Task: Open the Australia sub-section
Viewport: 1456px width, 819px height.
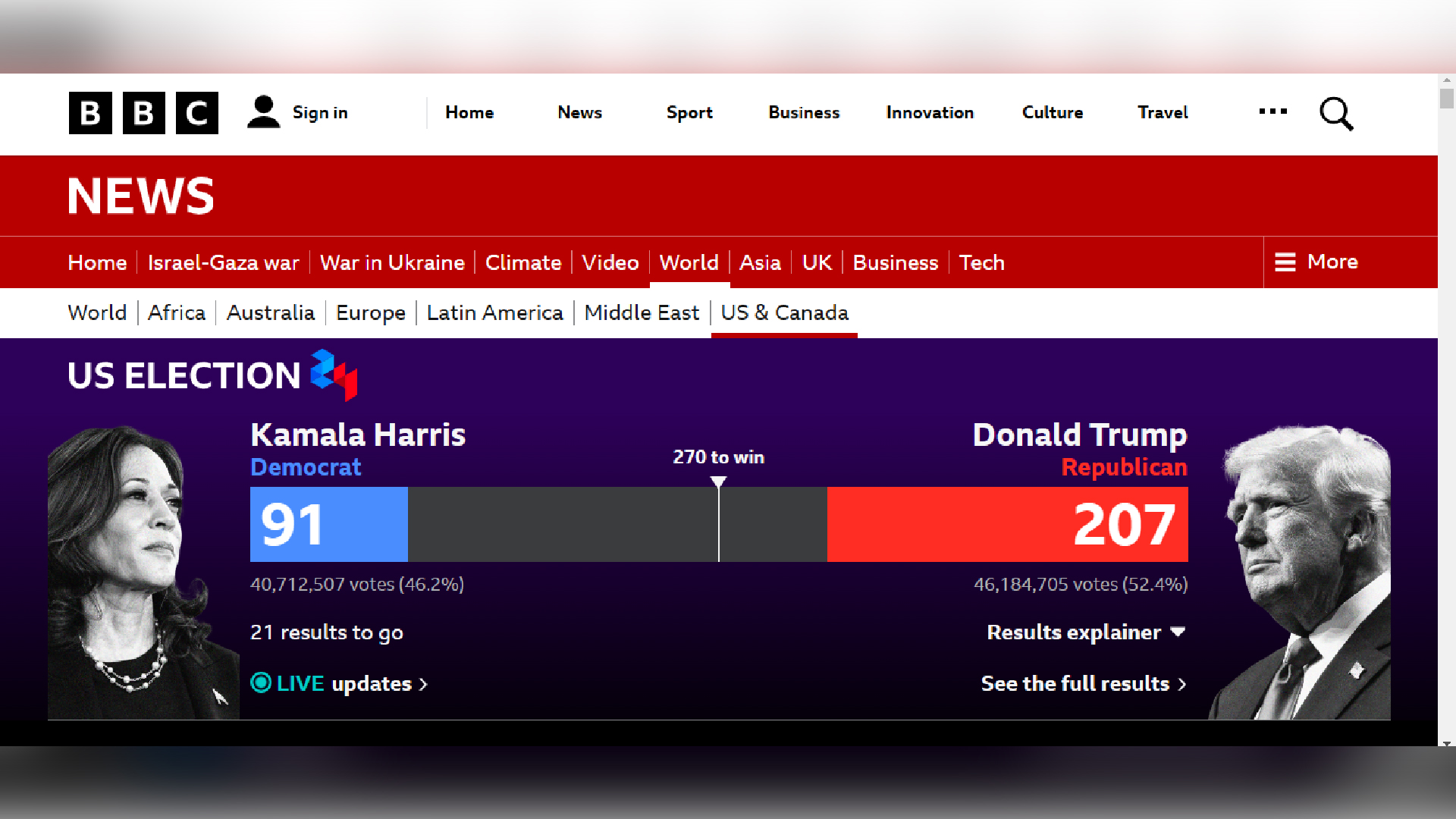Action: [271, 312]
